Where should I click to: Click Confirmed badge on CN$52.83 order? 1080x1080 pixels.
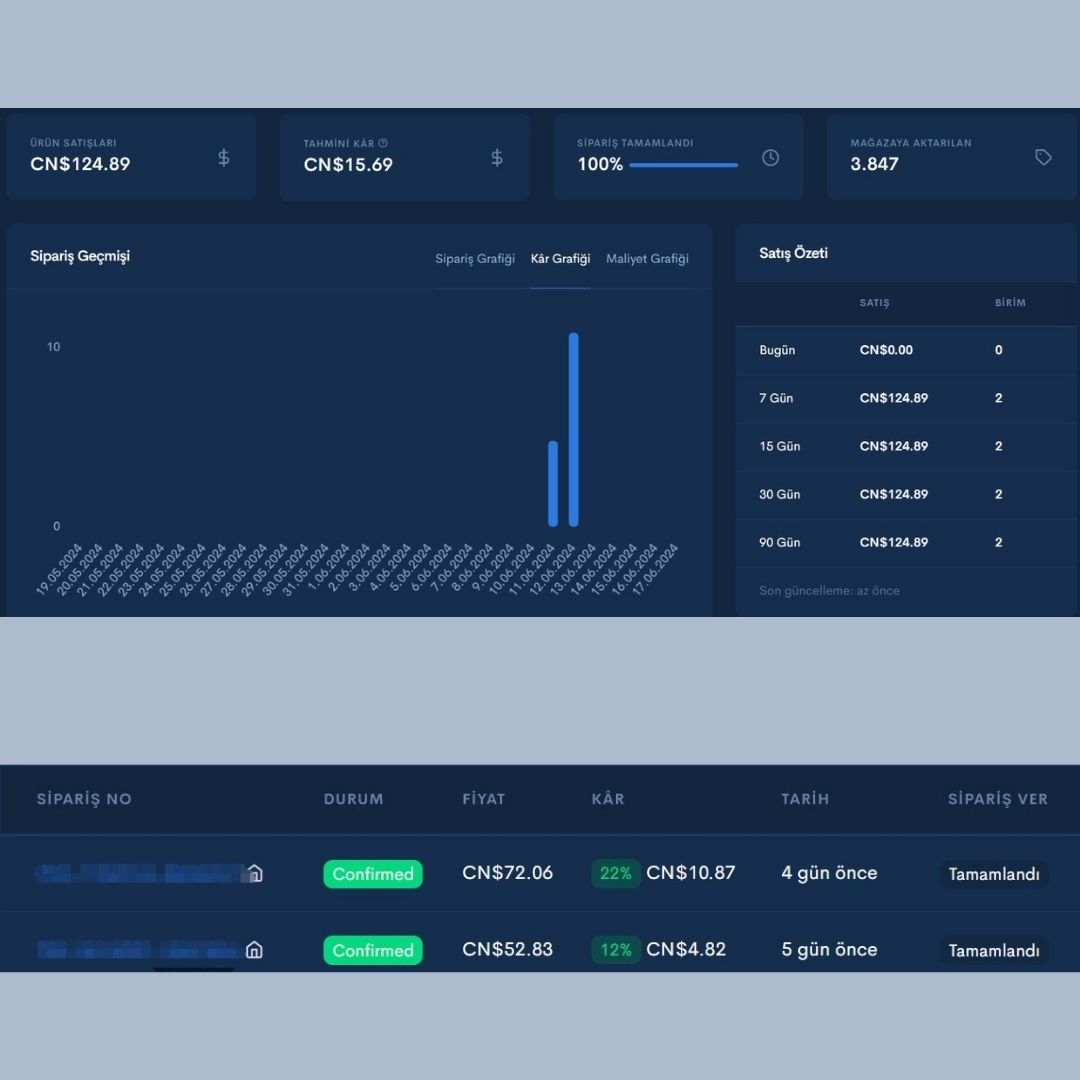point(373,950)
